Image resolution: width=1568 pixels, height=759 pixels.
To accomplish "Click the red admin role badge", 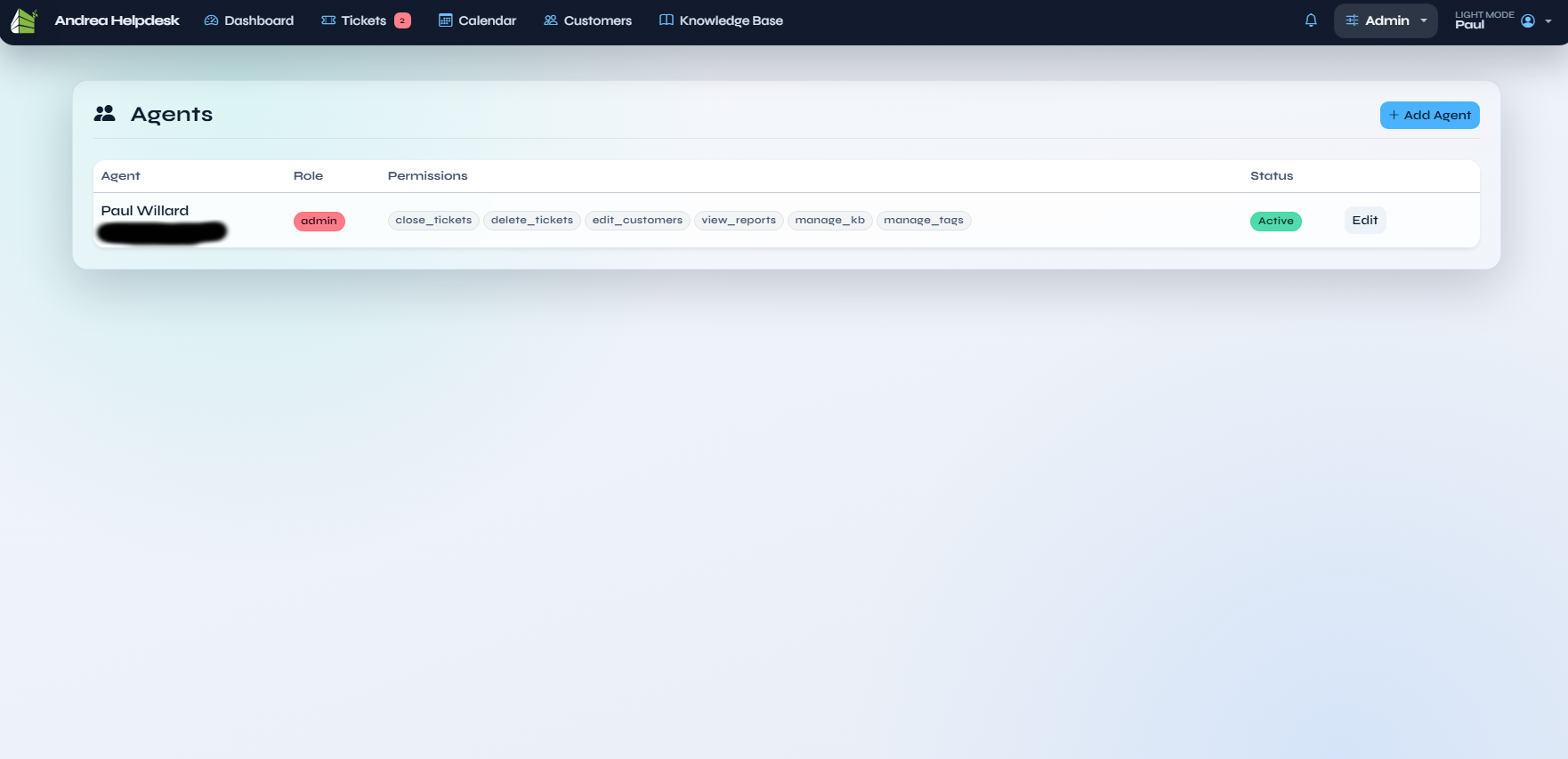I will [x=319, y=222].
